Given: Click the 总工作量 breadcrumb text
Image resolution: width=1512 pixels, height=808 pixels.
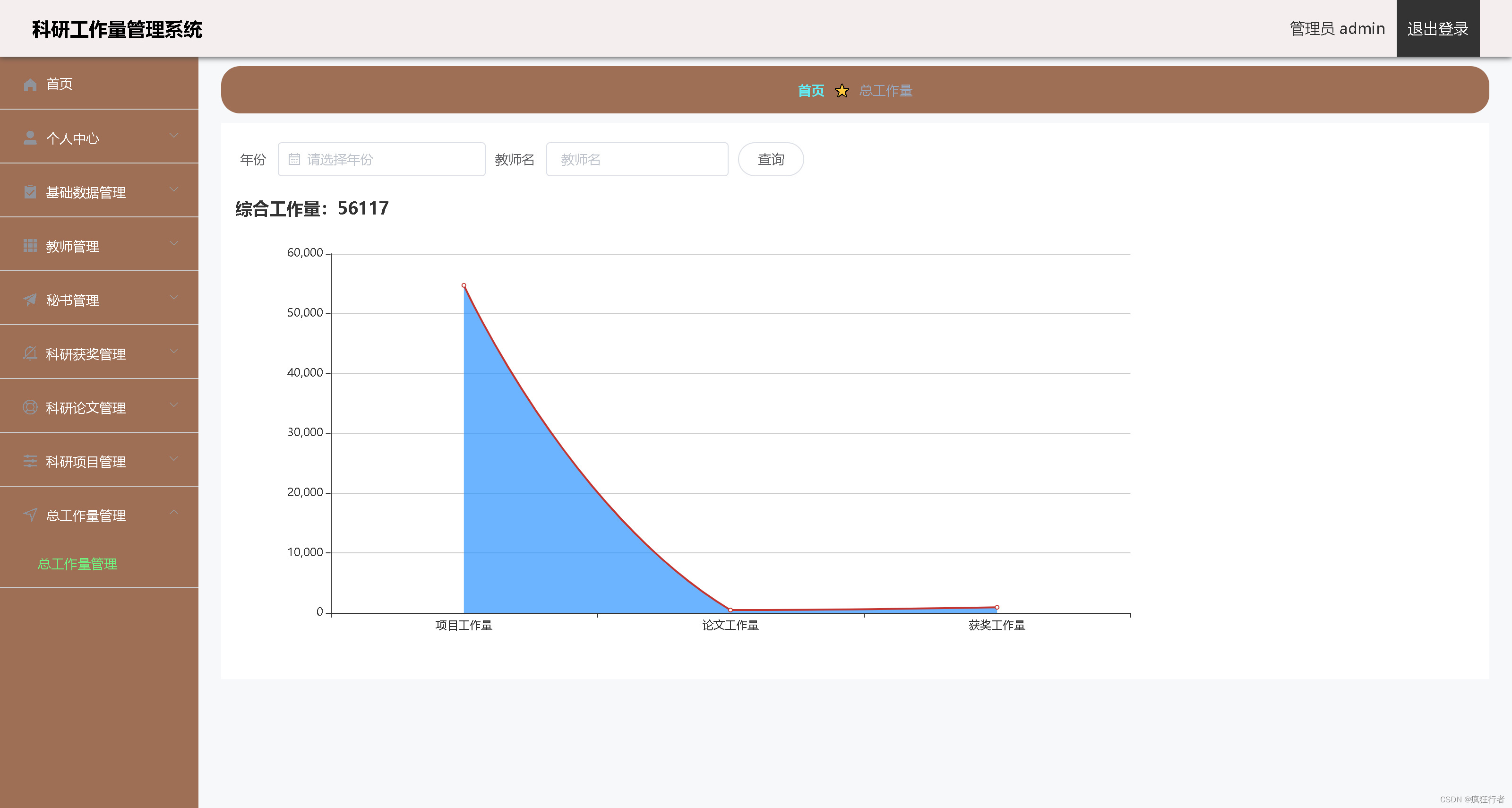Looking at the screenshot, I should (886, 90).
